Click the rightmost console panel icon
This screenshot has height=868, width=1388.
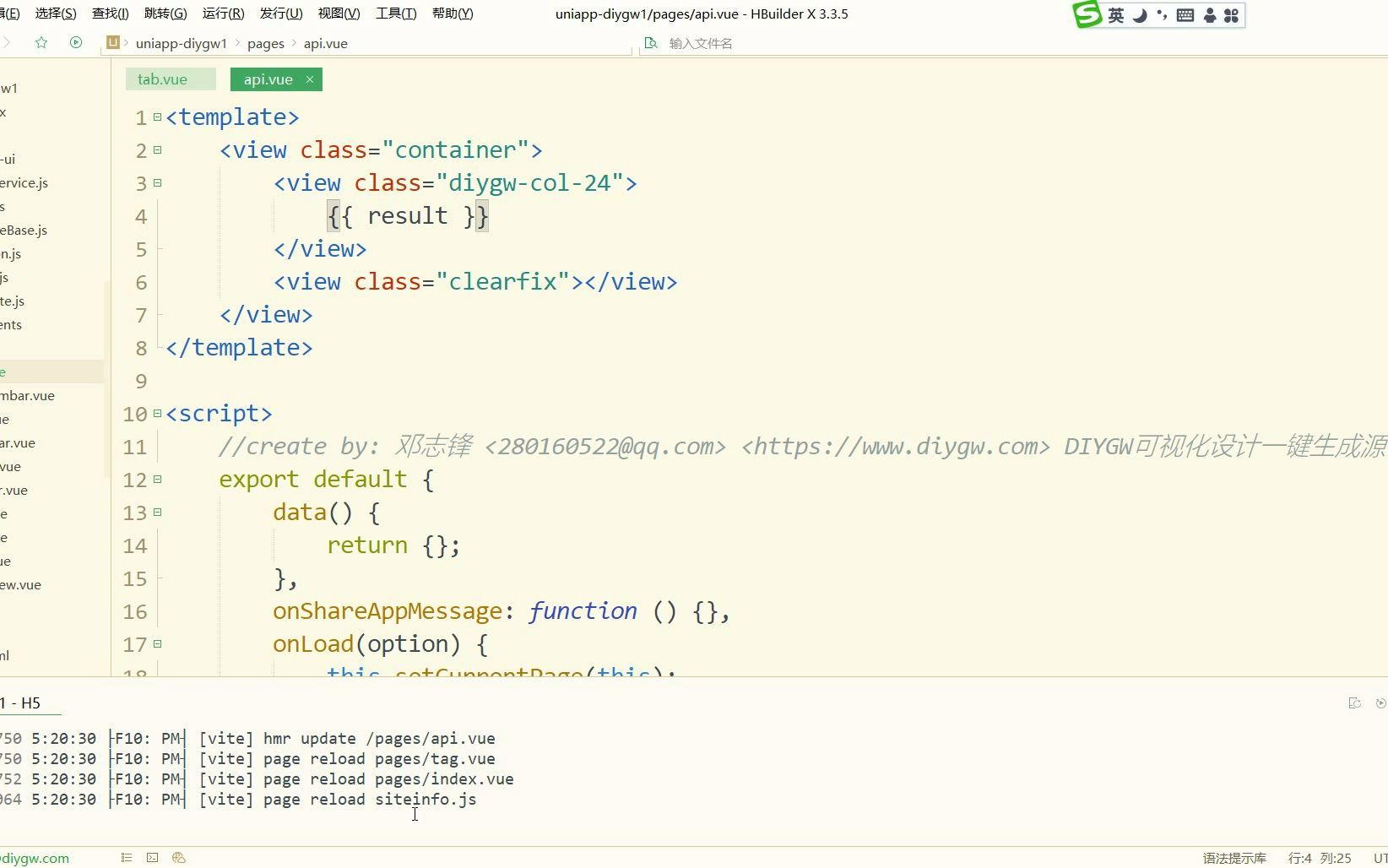tap(1381, 703)
